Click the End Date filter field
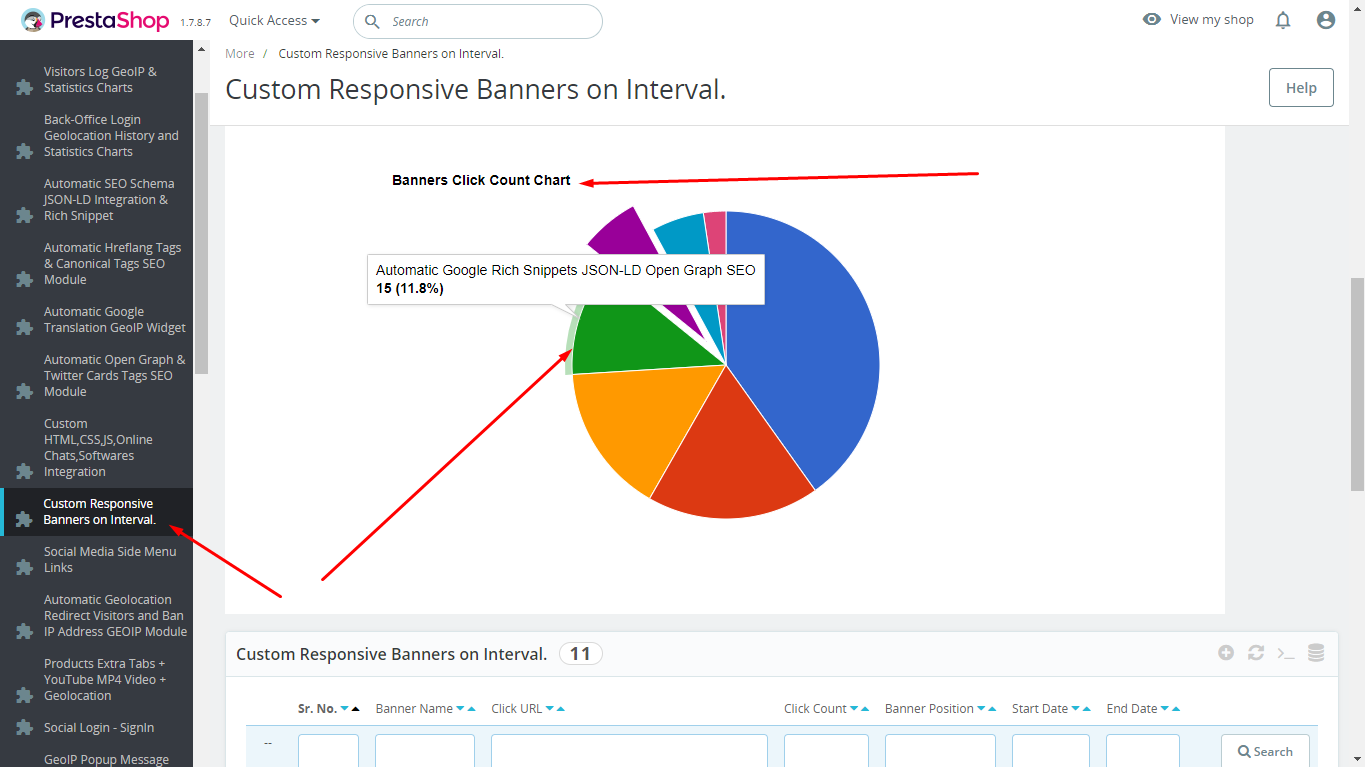 point(1143,751)
